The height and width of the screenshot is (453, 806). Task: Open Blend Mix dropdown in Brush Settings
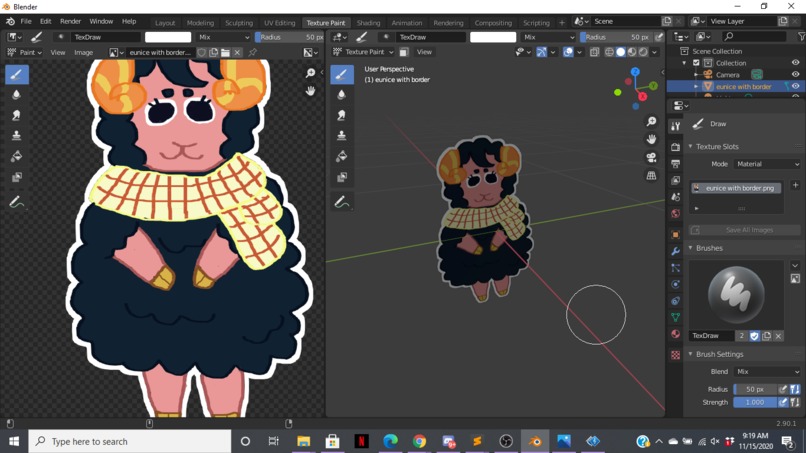click(x=767, y=372)
